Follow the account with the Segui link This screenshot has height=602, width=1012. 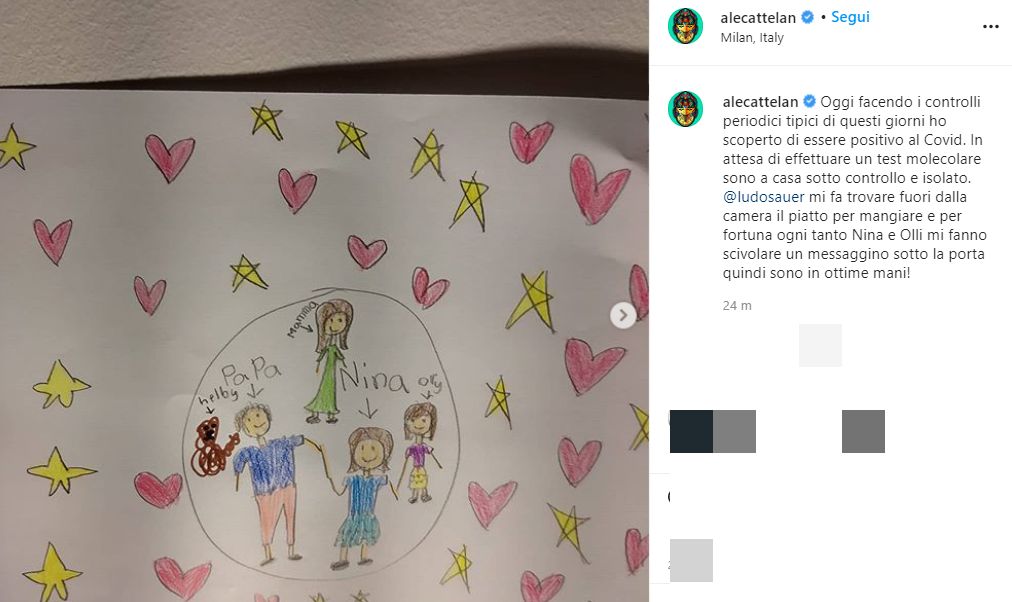(x=850, y=17)
